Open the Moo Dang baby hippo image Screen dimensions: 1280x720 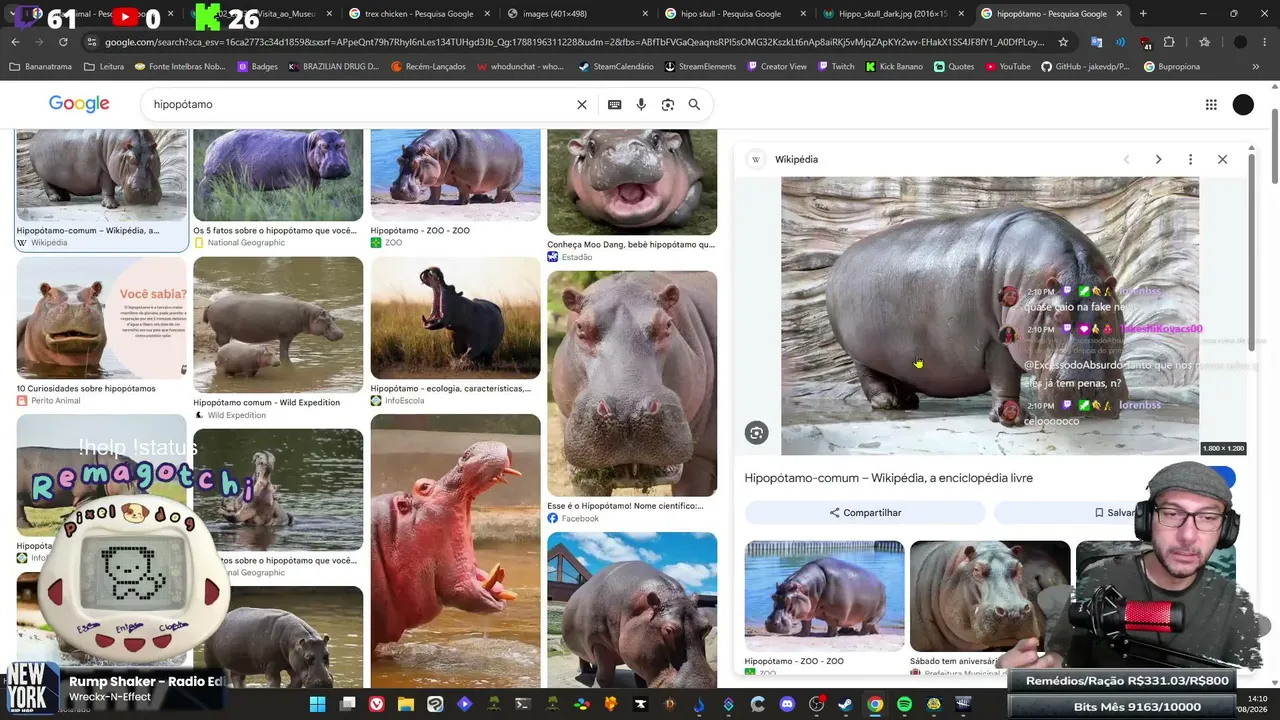click(632, 182)
